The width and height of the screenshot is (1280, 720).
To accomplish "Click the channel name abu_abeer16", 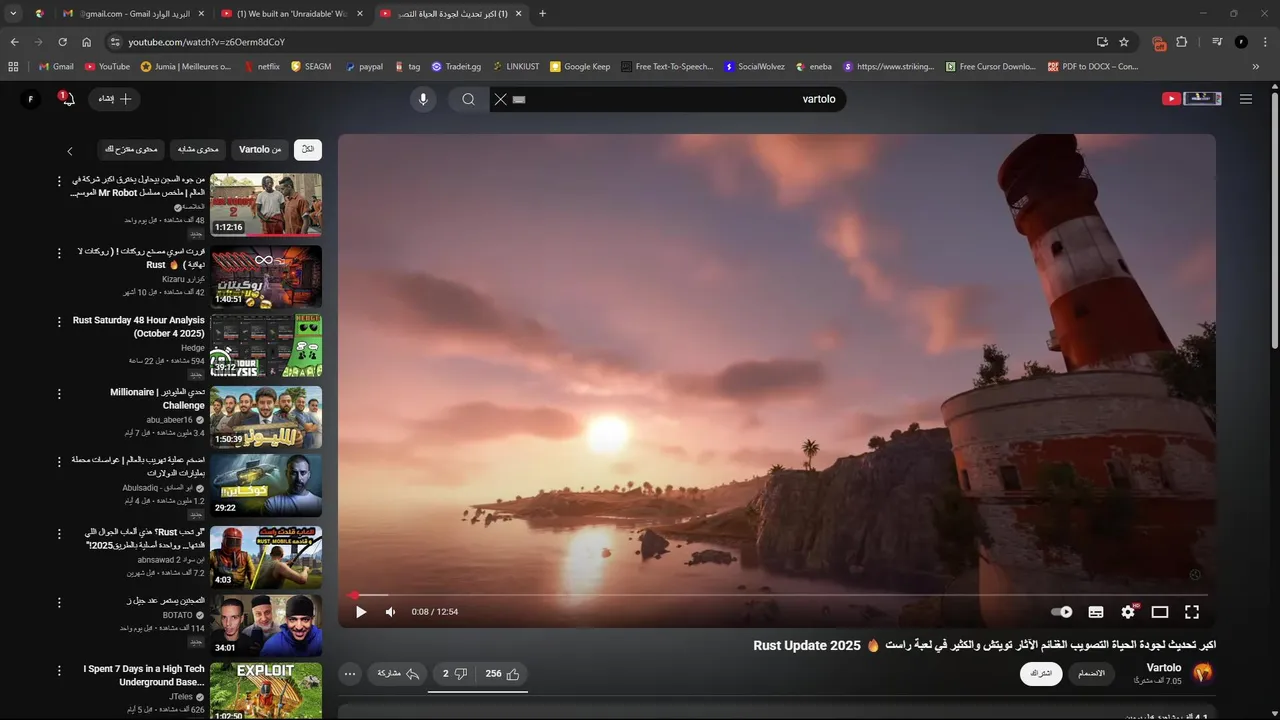I will [169, 420].
